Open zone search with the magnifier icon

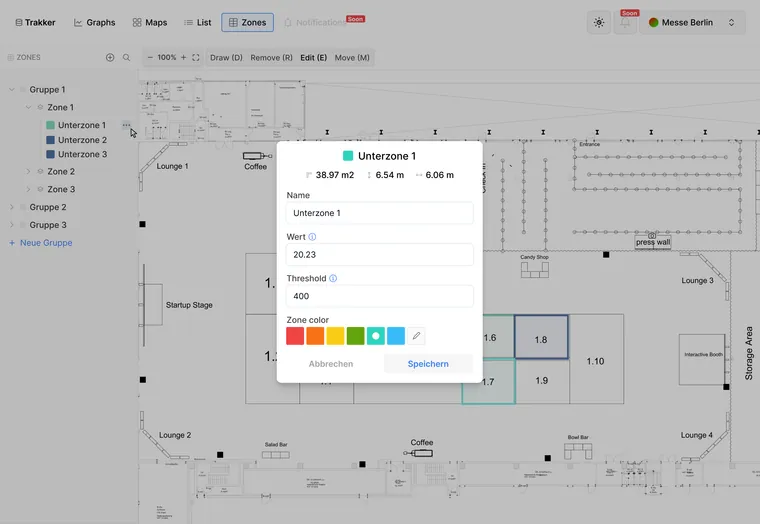[x=126, y=57]
